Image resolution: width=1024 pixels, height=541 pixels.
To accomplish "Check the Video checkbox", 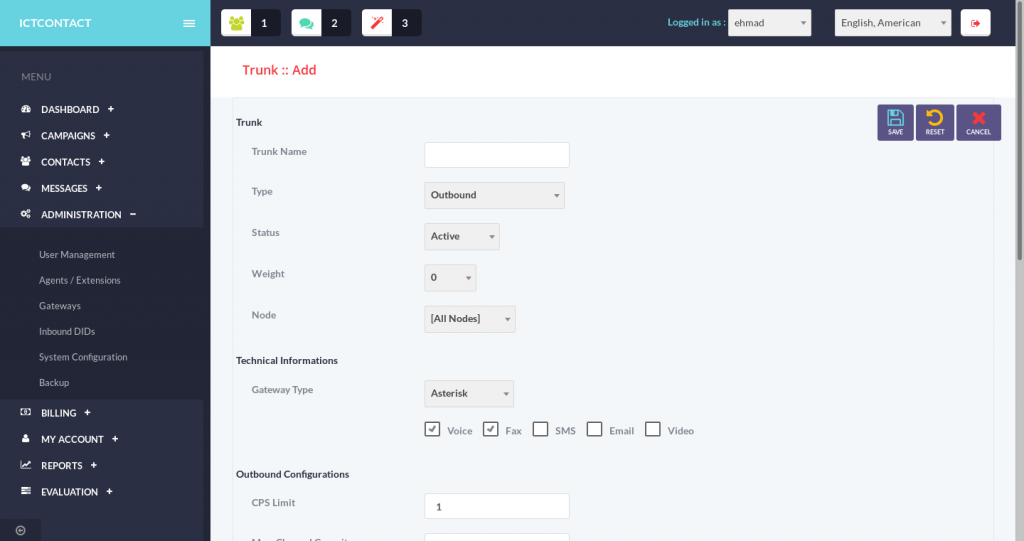I will tap(652, 429).
